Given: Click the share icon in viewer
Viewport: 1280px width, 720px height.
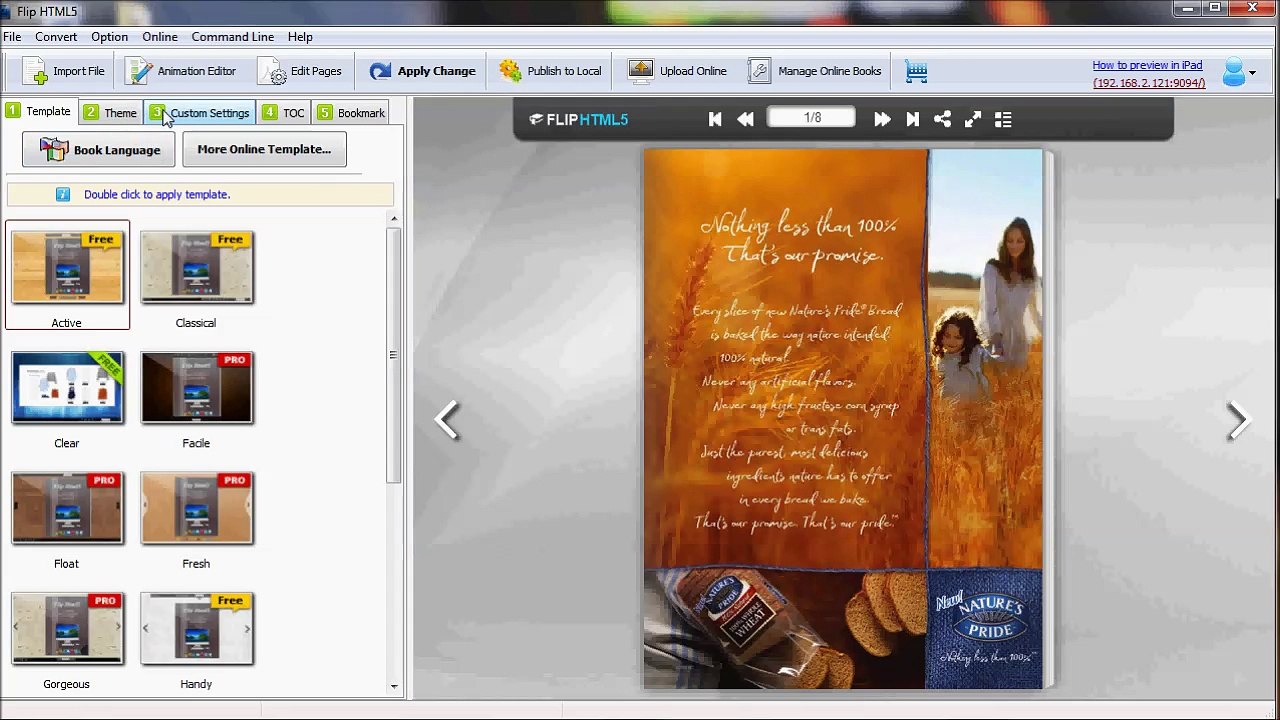Looking at the screenshot, I should pyautogui.click(x=942, y=119).
